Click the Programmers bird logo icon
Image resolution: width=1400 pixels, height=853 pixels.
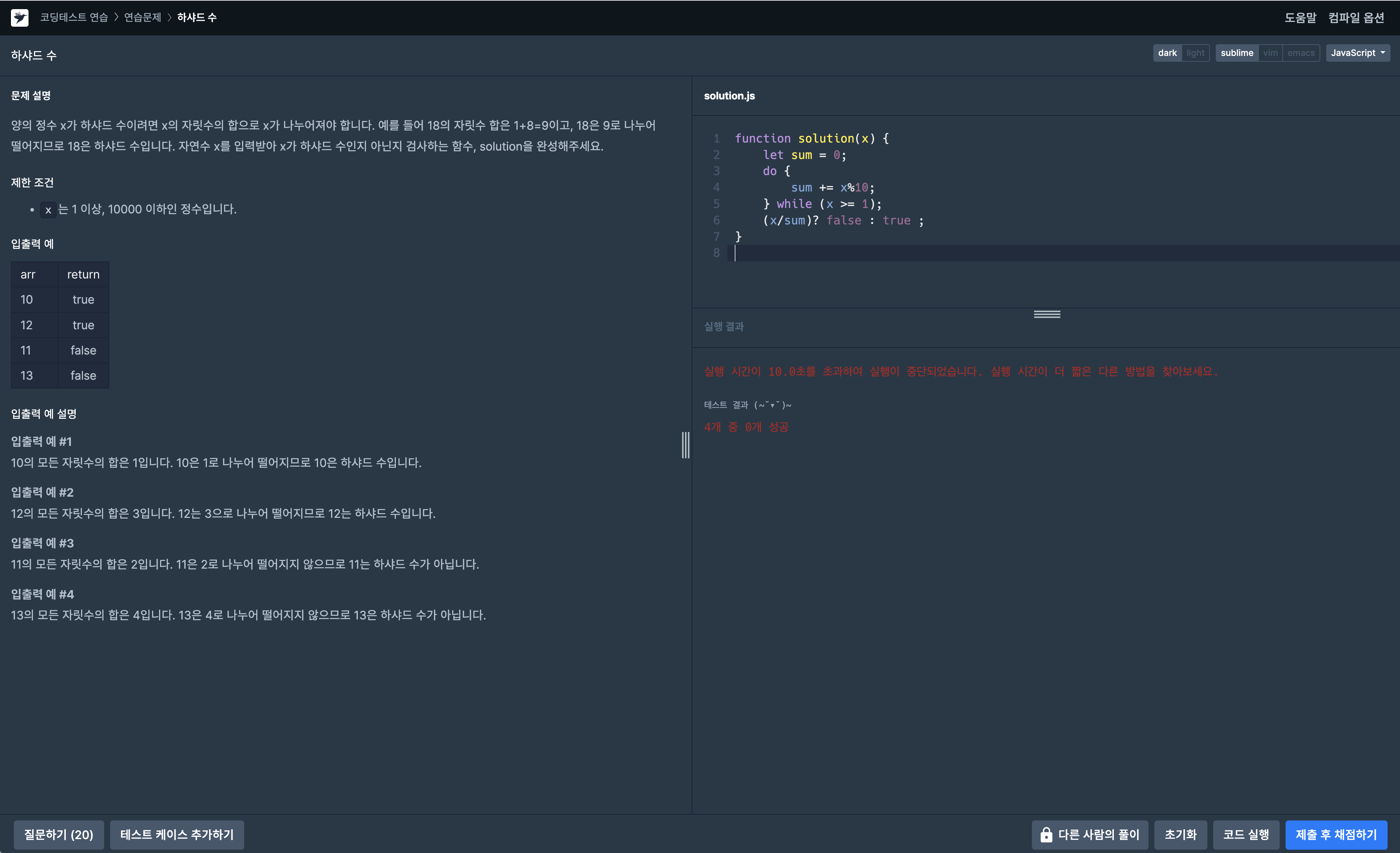pos(19,18)
